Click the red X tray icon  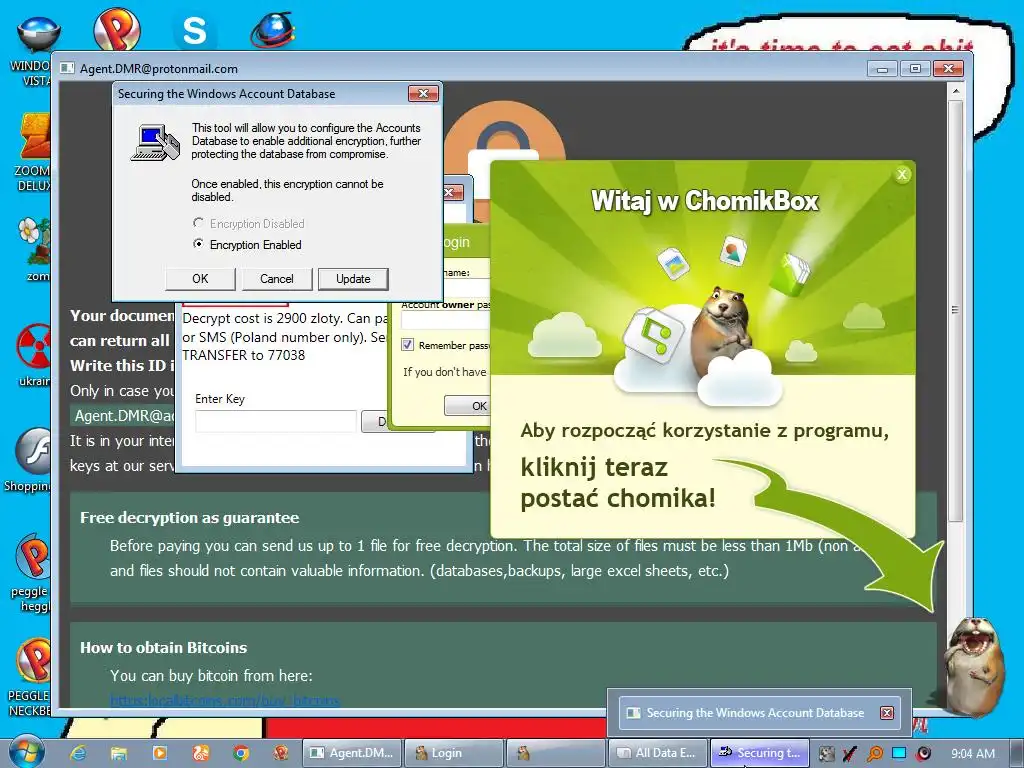850,754
